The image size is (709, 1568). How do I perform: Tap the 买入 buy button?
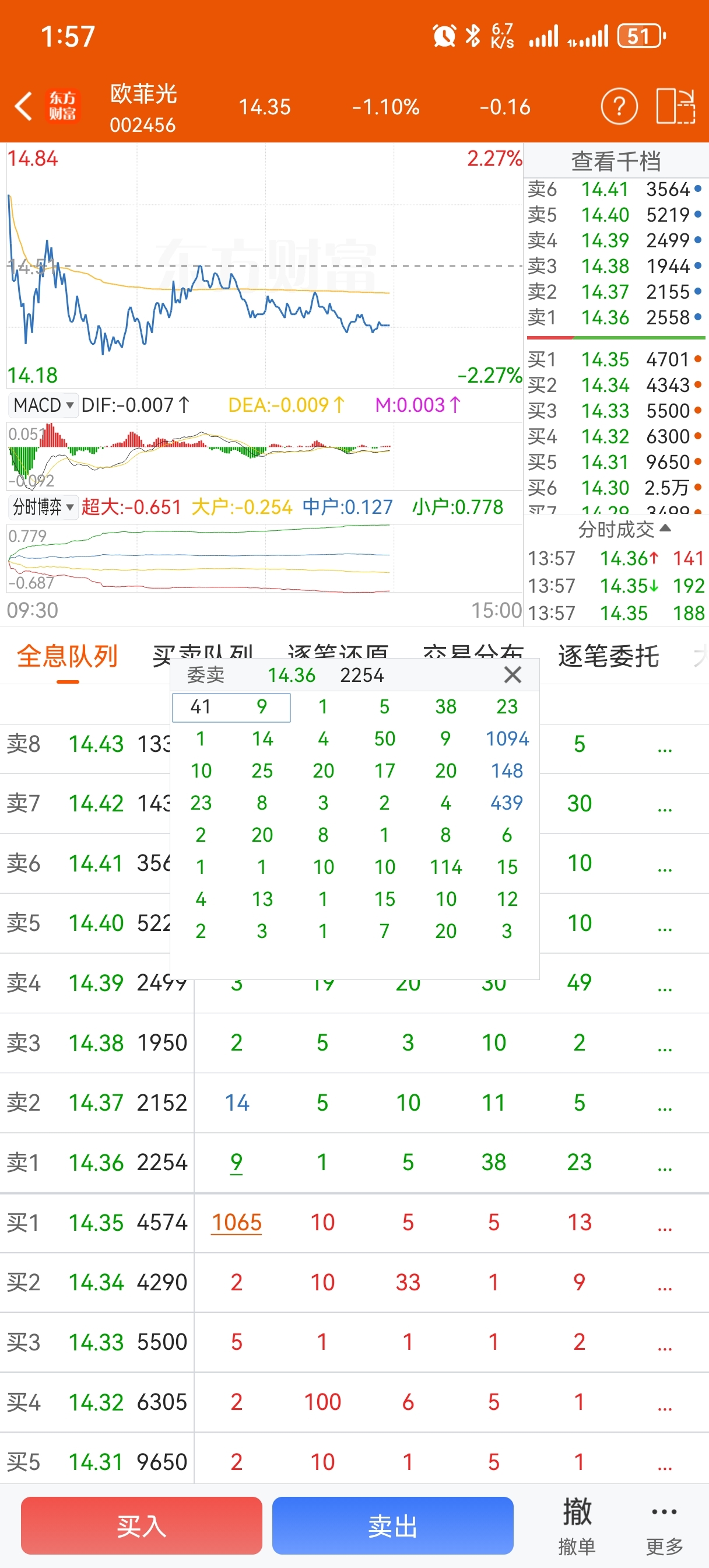pos(141,1526)
